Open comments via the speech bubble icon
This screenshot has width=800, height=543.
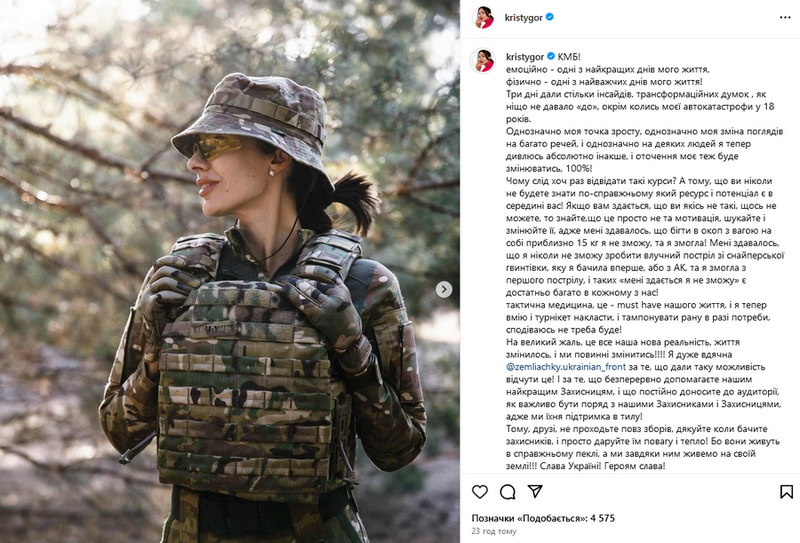tap(507, 491)
